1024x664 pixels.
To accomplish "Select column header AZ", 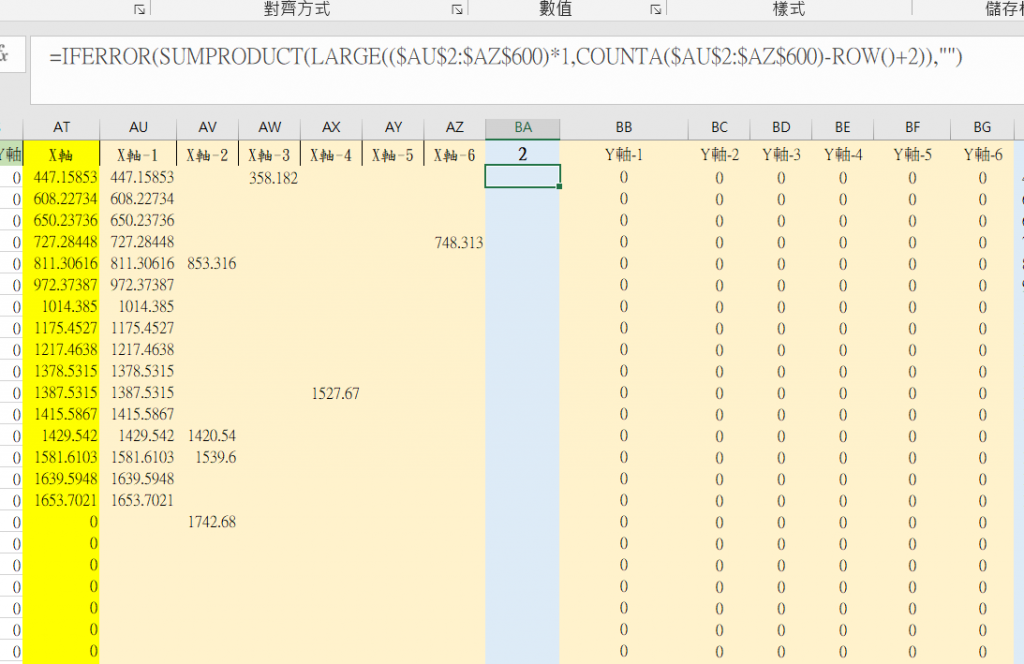I will click(x=455, y=127).
